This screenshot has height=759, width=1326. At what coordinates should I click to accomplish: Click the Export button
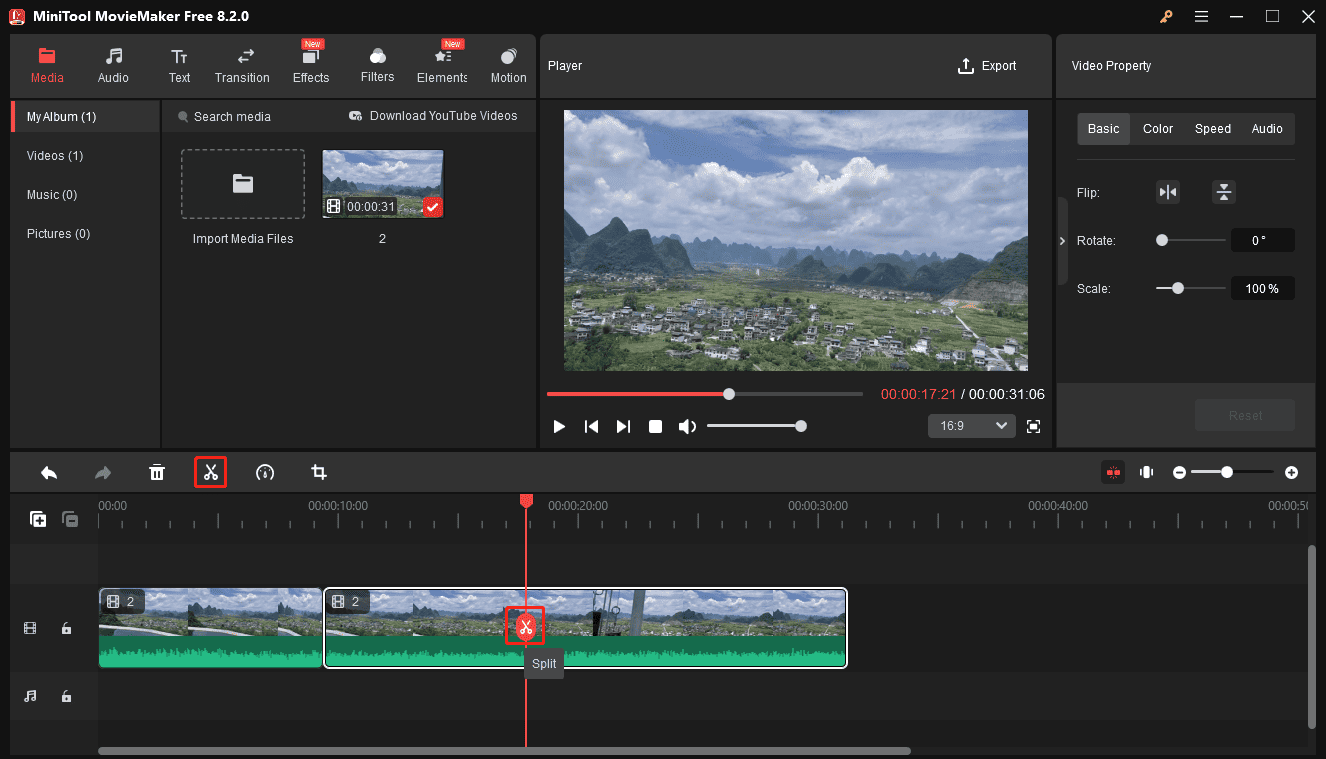click(x=987, y=66)
